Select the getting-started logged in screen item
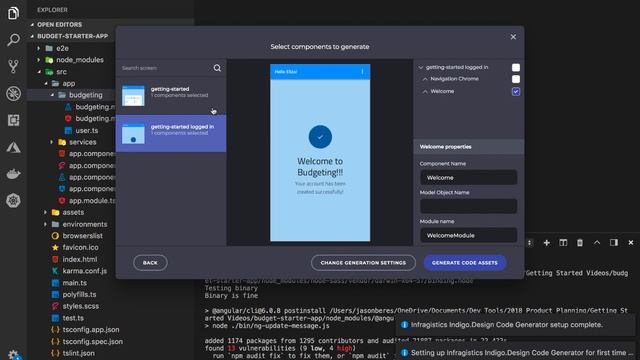This screenshot has width=640, height=360. (171, 133)
